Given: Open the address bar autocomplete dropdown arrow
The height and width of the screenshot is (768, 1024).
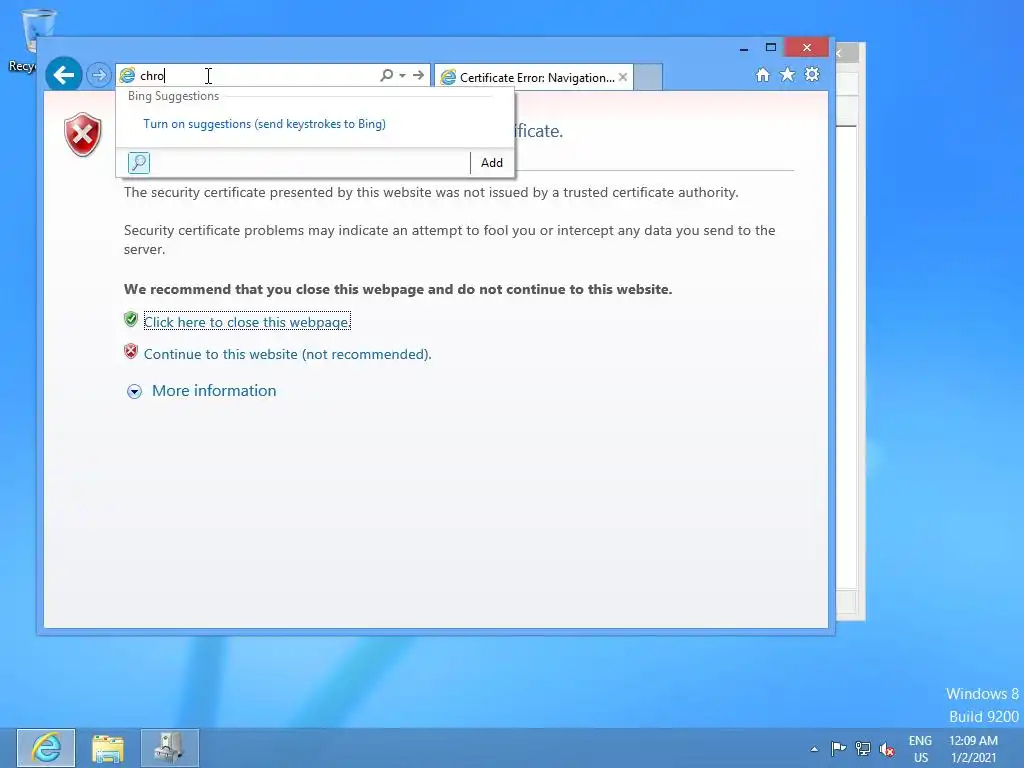Looking at the screenshot, I should (x=402, y=76).
